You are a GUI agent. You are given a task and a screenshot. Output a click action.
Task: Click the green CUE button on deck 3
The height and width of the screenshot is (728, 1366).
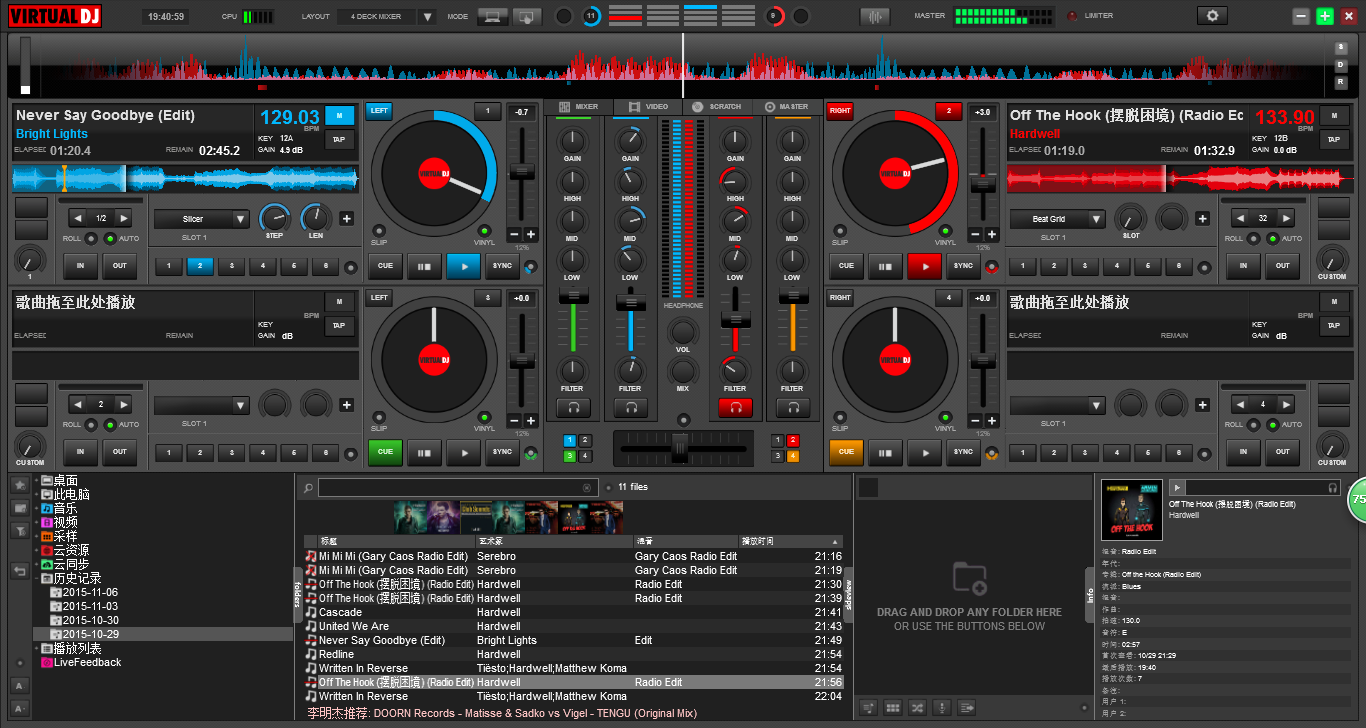385,452
